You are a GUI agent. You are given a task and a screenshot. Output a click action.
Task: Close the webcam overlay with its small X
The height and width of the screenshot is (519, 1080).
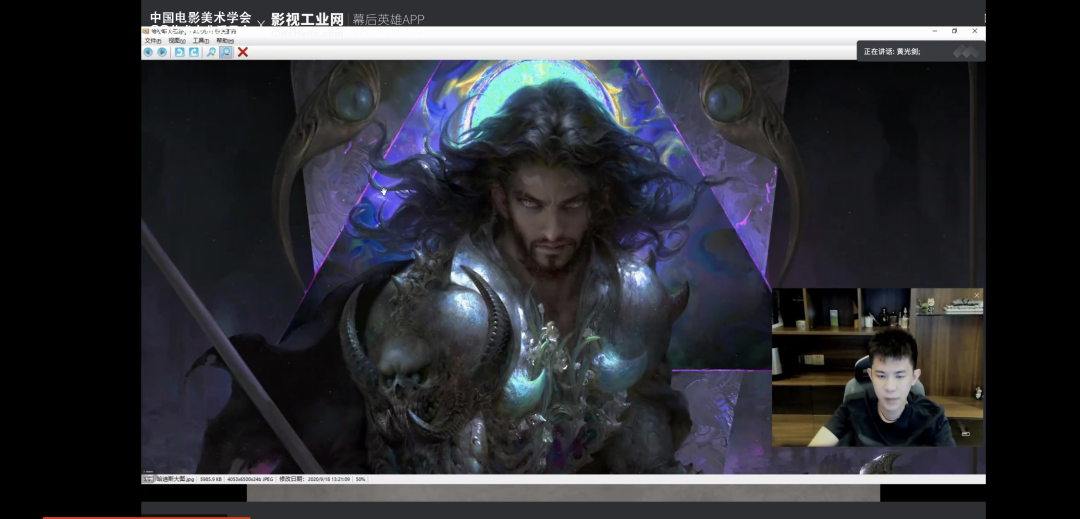tap(977, 294)
